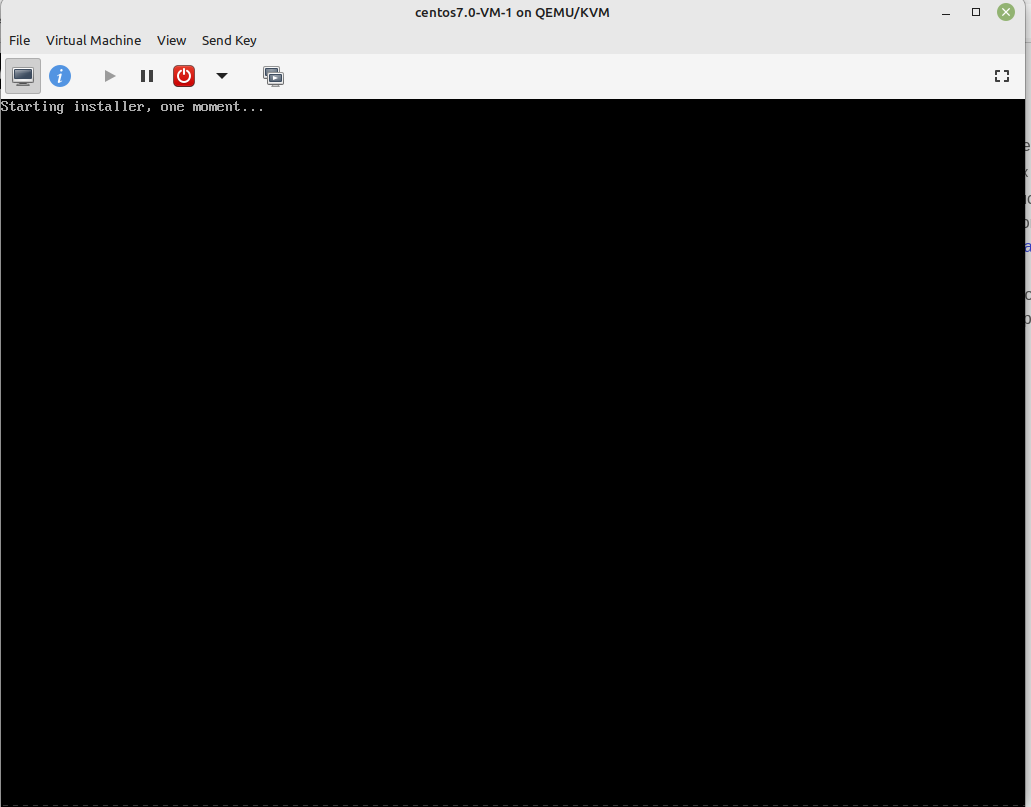Open the Send Key menu
1031x807 pixels.
(x=229, y=40)
